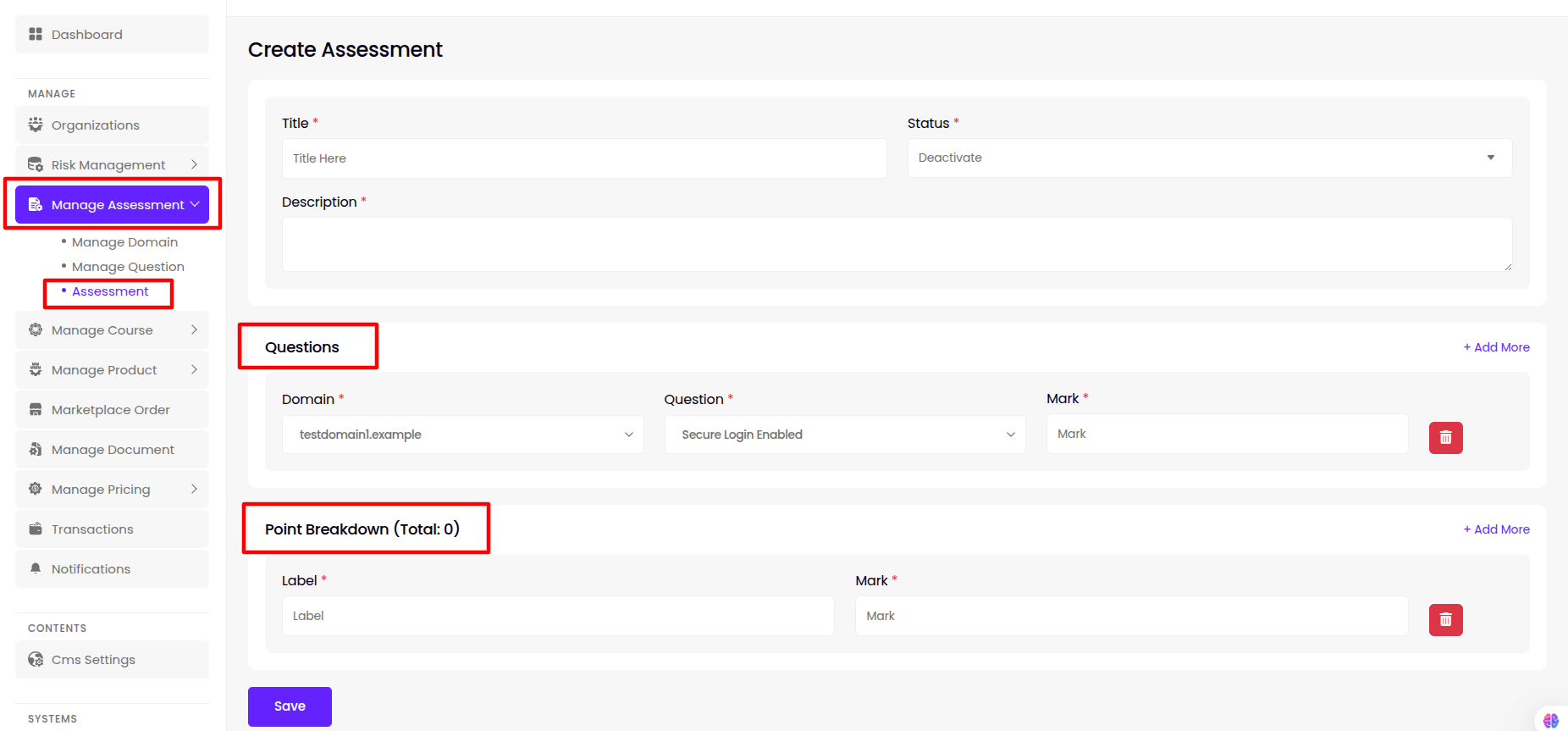Screen dimensions: 1568x731
Task: Open the Question dropdown Secure Login Enabled
Action: pos(844,435)
